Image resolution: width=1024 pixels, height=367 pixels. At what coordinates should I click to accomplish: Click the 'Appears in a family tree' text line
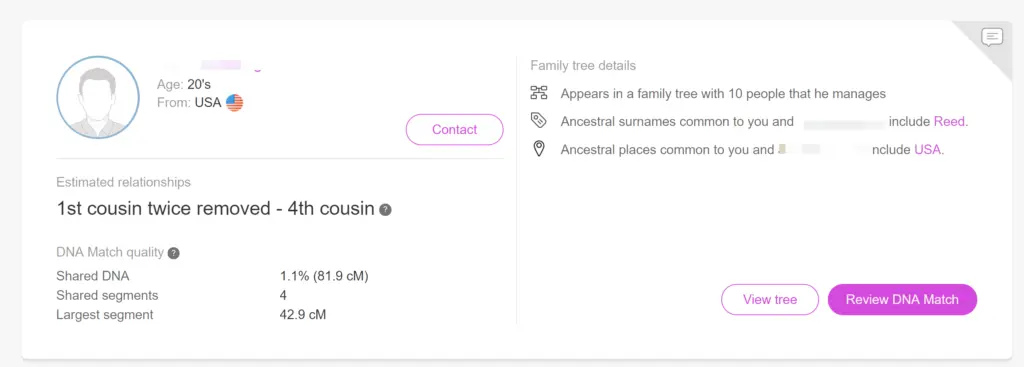point(723,93)
